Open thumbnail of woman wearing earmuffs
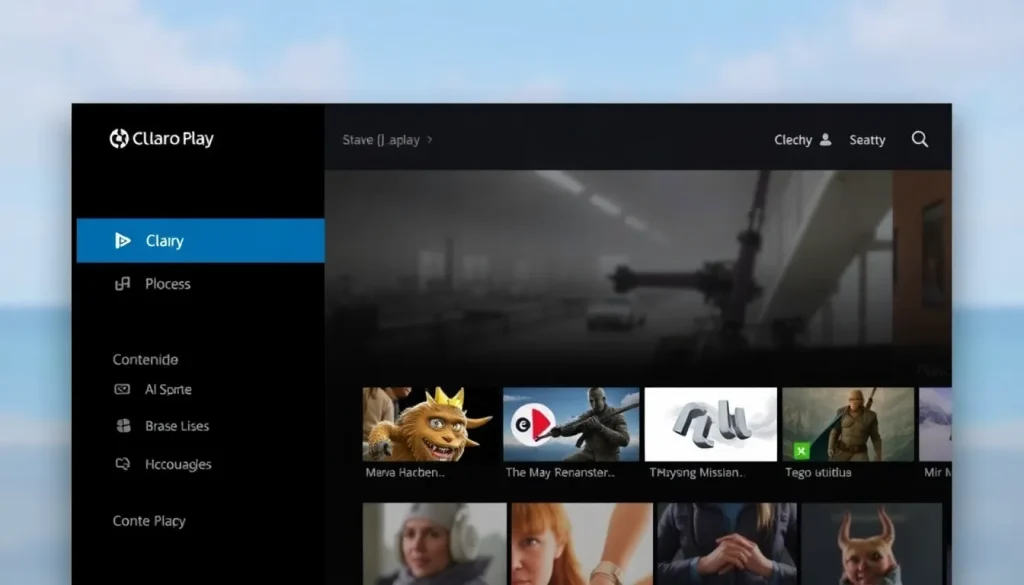 coord(434,544)
